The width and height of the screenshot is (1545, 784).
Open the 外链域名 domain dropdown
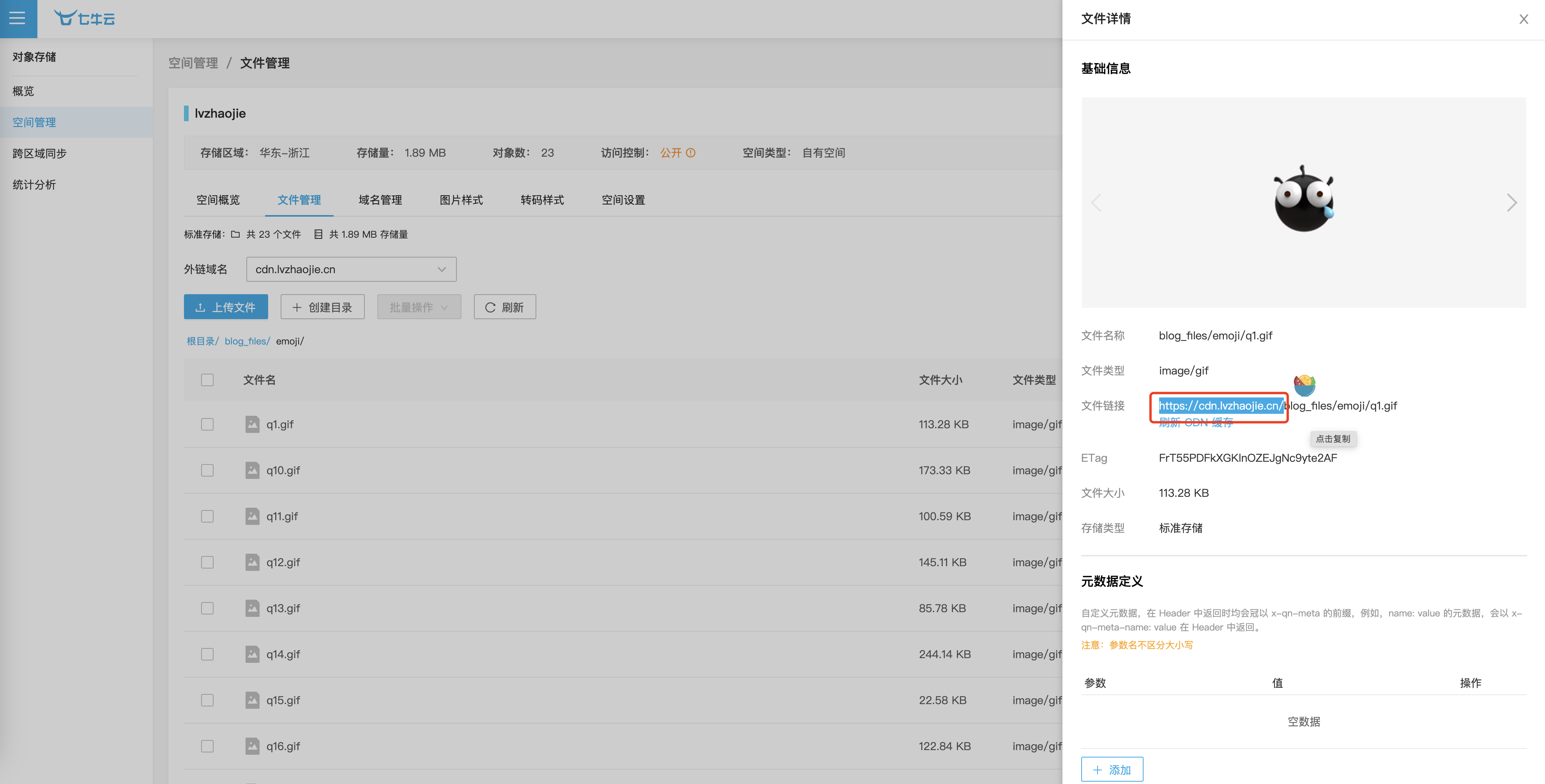442,269
